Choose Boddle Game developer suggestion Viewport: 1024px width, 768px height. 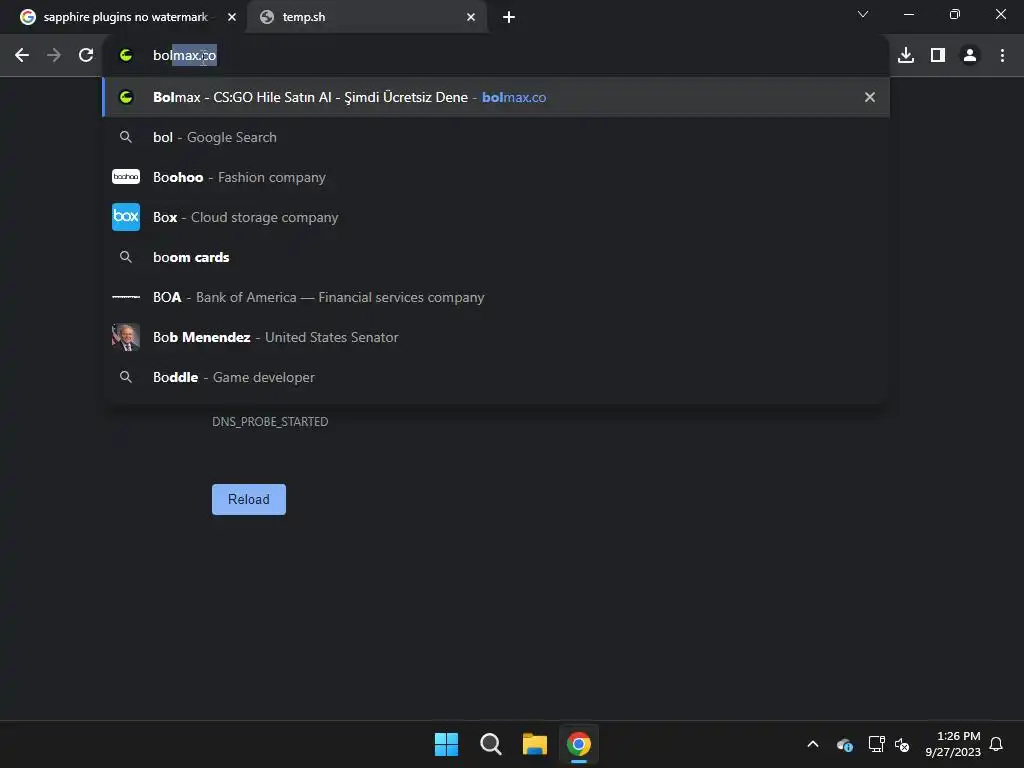[x=496, y=377]
